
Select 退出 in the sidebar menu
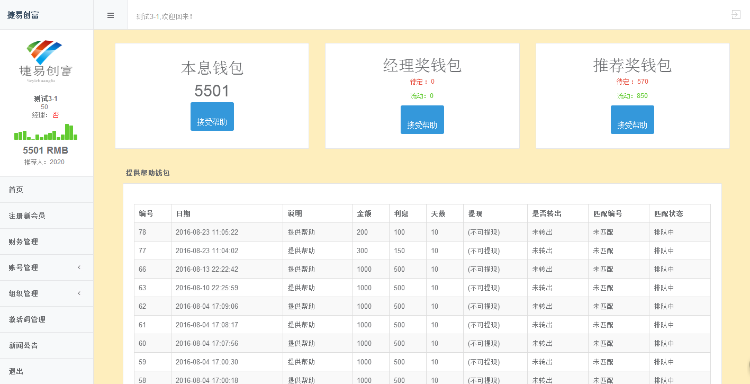pyautogui.click(x=46, y=371)
